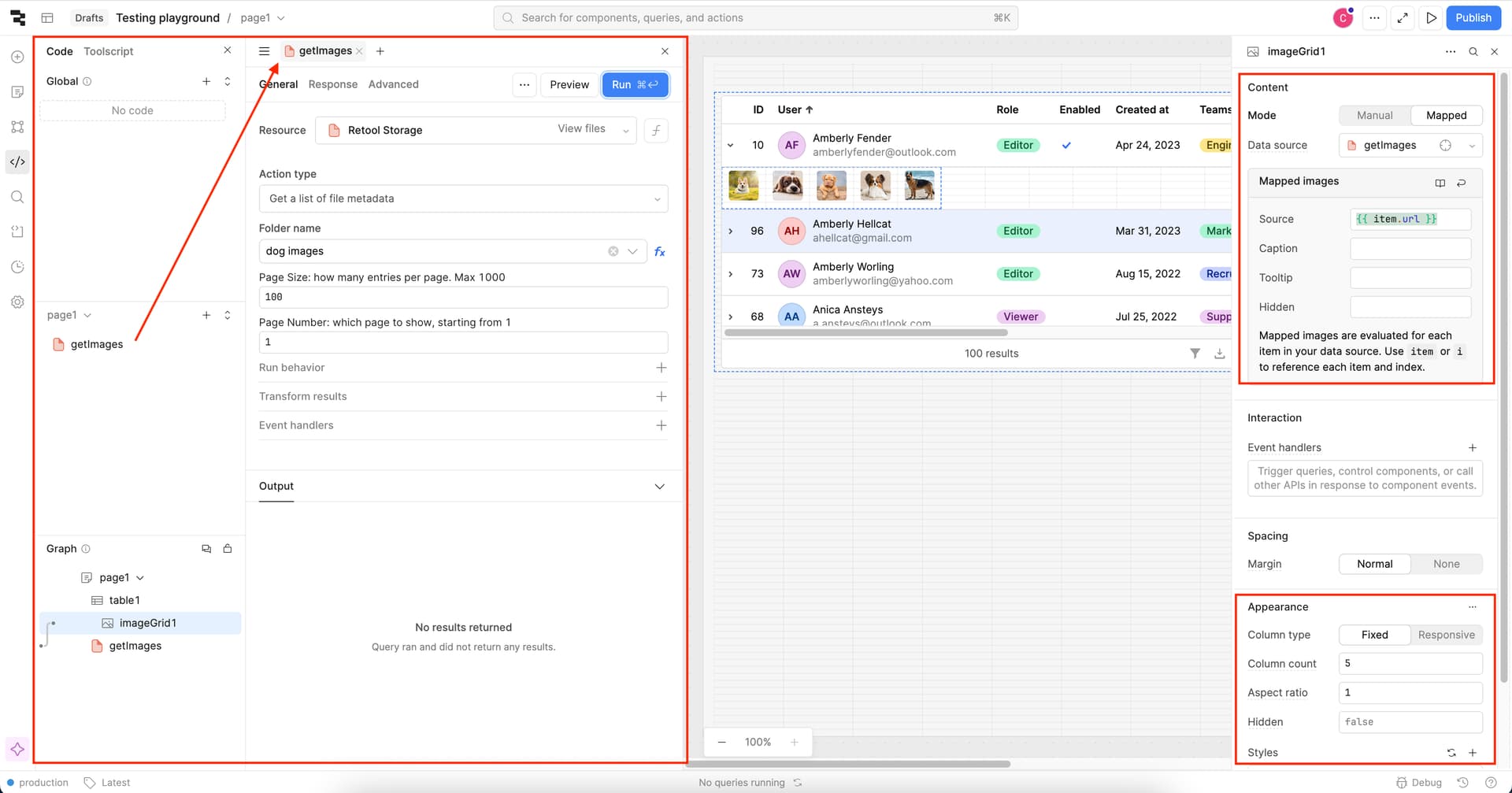Expand the Run behavior section
This screenshot has width=1512, height=793.
[x=661, y=368]
